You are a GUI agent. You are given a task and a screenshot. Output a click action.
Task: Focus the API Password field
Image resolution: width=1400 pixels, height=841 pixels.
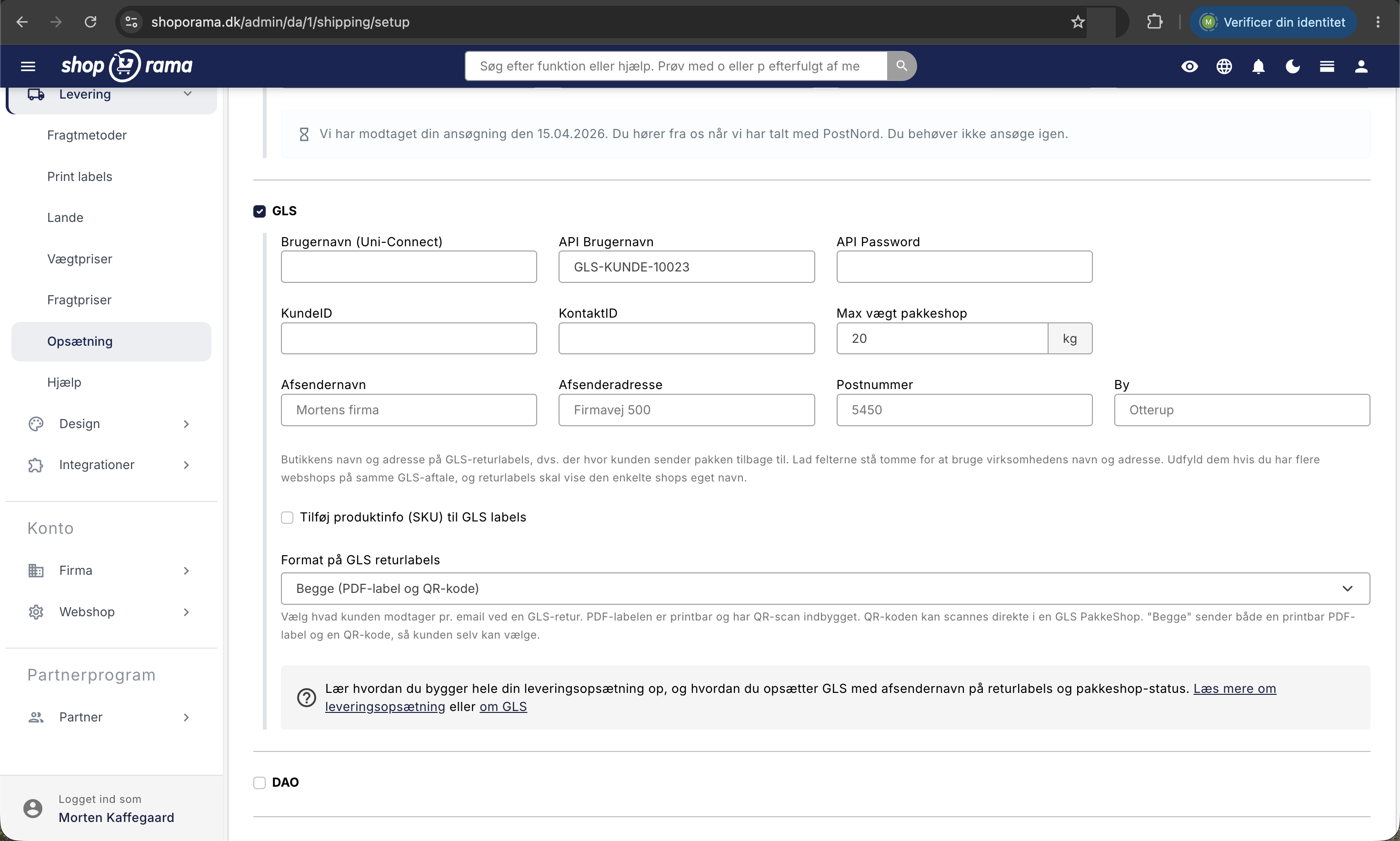point(964,267)
